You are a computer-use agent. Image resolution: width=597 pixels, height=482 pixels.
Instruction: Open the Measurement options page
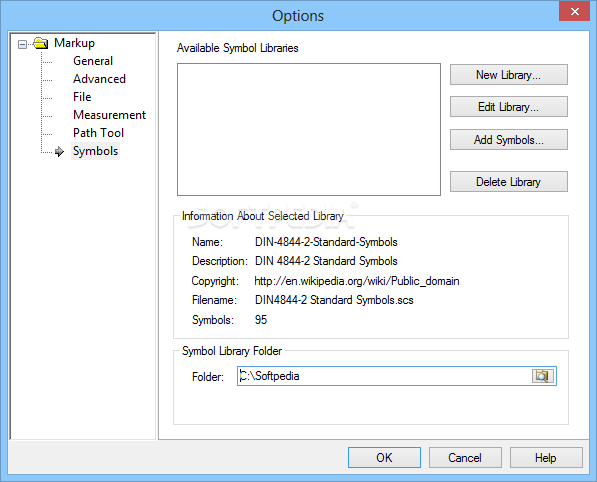(109, 115)
